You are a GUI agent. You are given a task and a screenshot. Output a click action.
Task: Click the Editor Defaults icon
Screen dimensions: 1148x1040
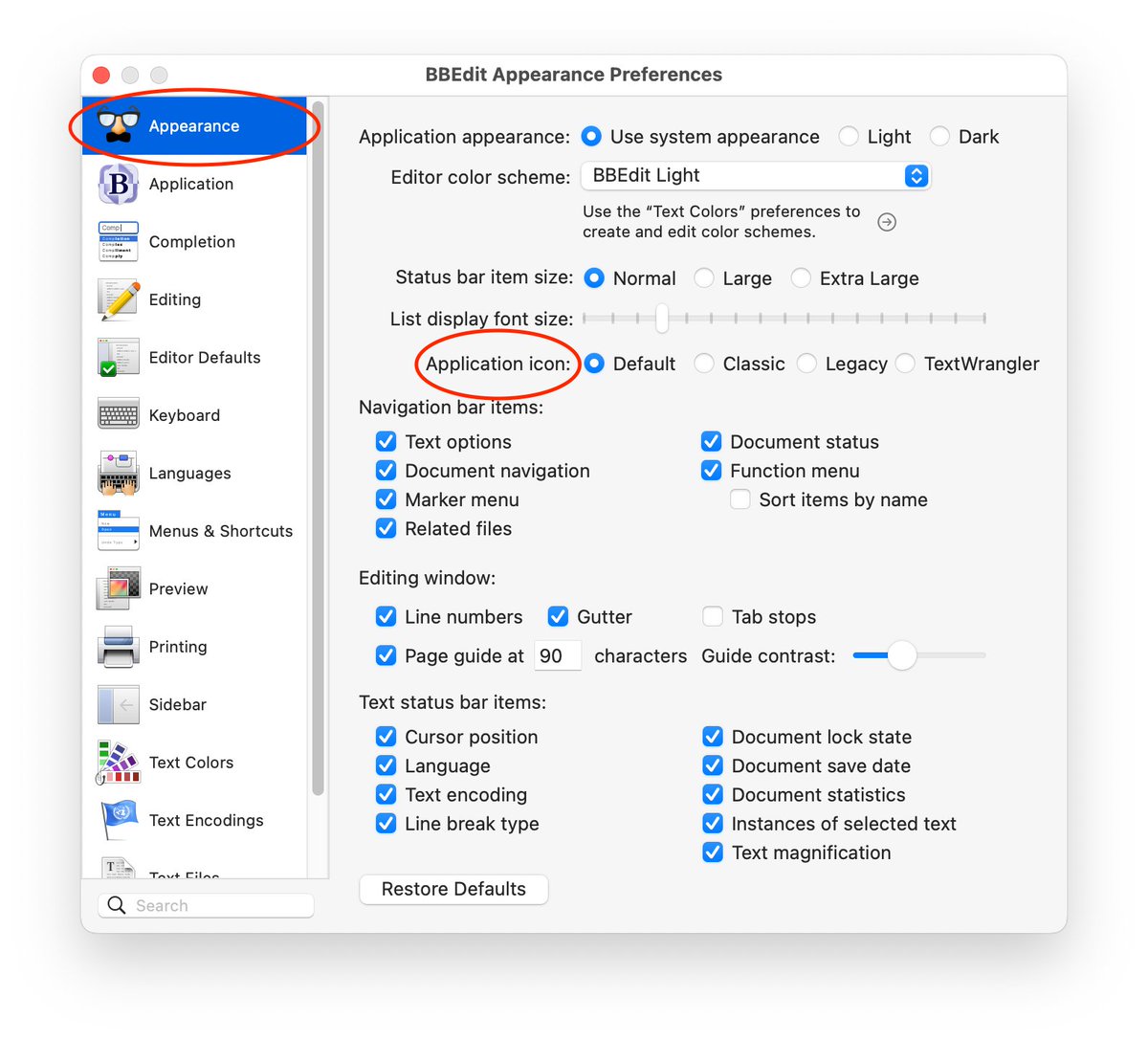point(119,357)
